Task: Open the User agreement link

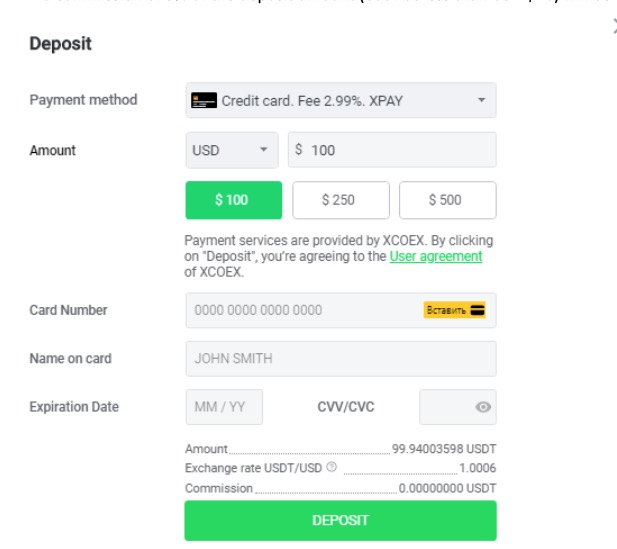Action: (436, 256)
